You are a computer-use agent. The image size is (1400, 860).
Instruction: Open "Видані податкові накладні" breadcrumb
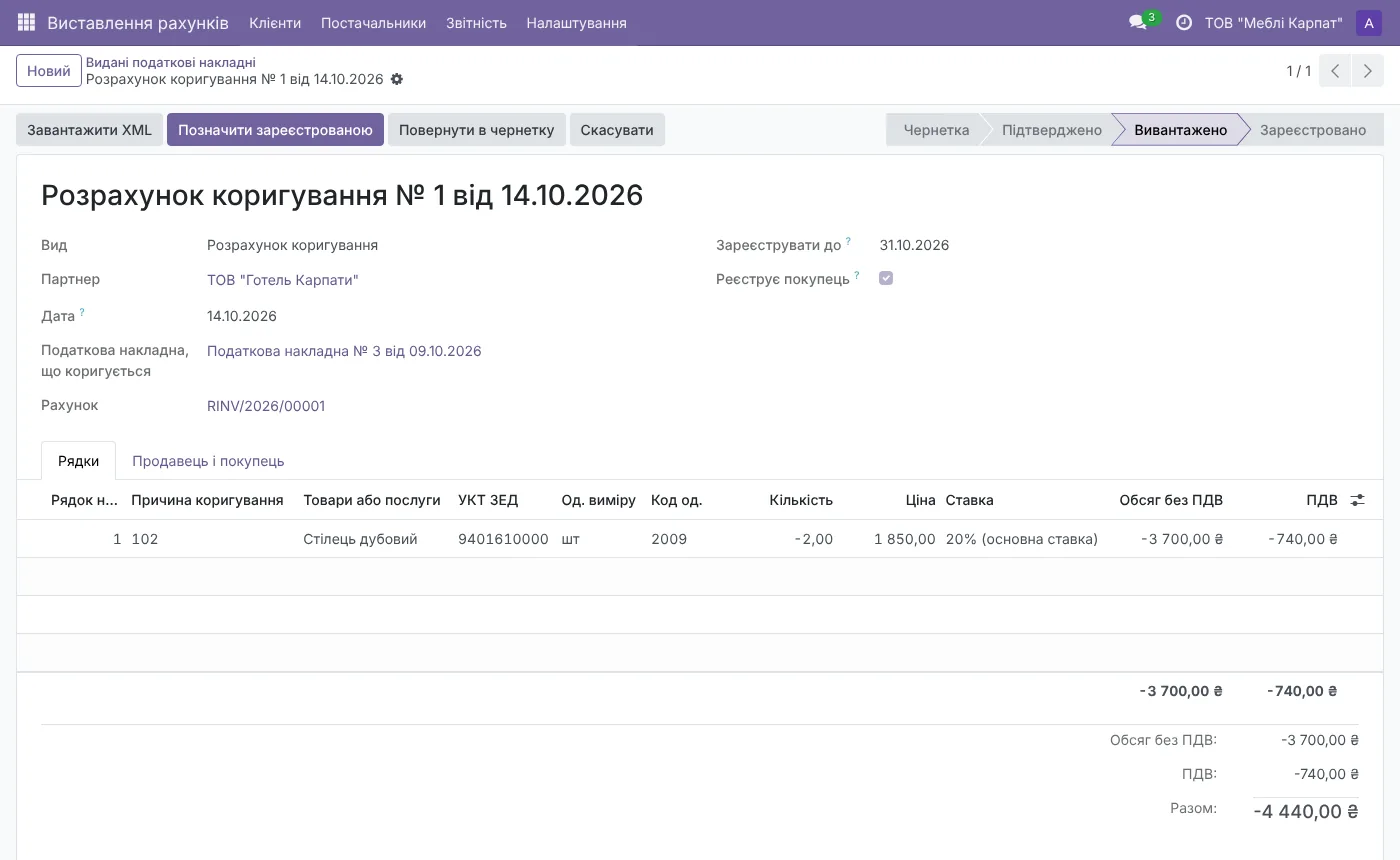(x=170, y=62)
